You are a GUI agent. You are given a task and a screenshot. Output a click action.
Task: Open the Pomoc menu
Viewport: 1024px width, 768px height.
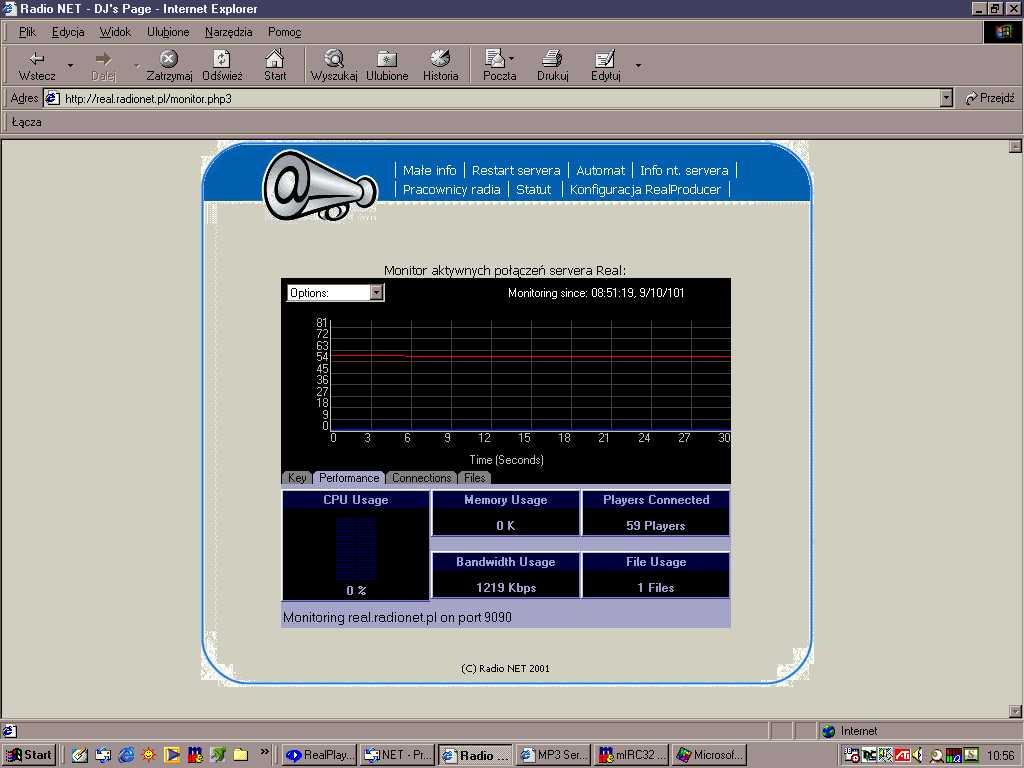284,32
